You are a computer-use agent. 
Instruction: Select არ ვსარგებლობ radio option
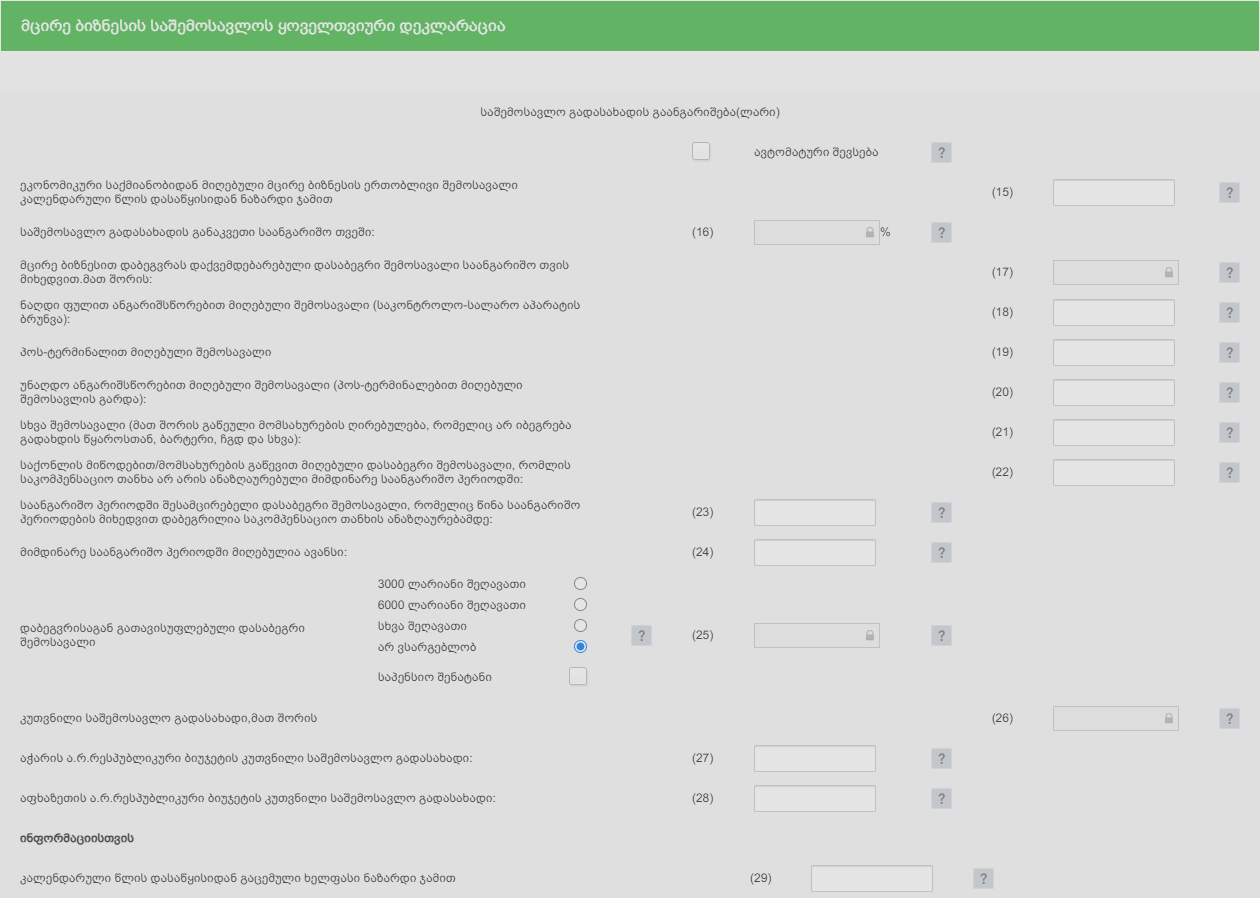(x=580, y=646)
